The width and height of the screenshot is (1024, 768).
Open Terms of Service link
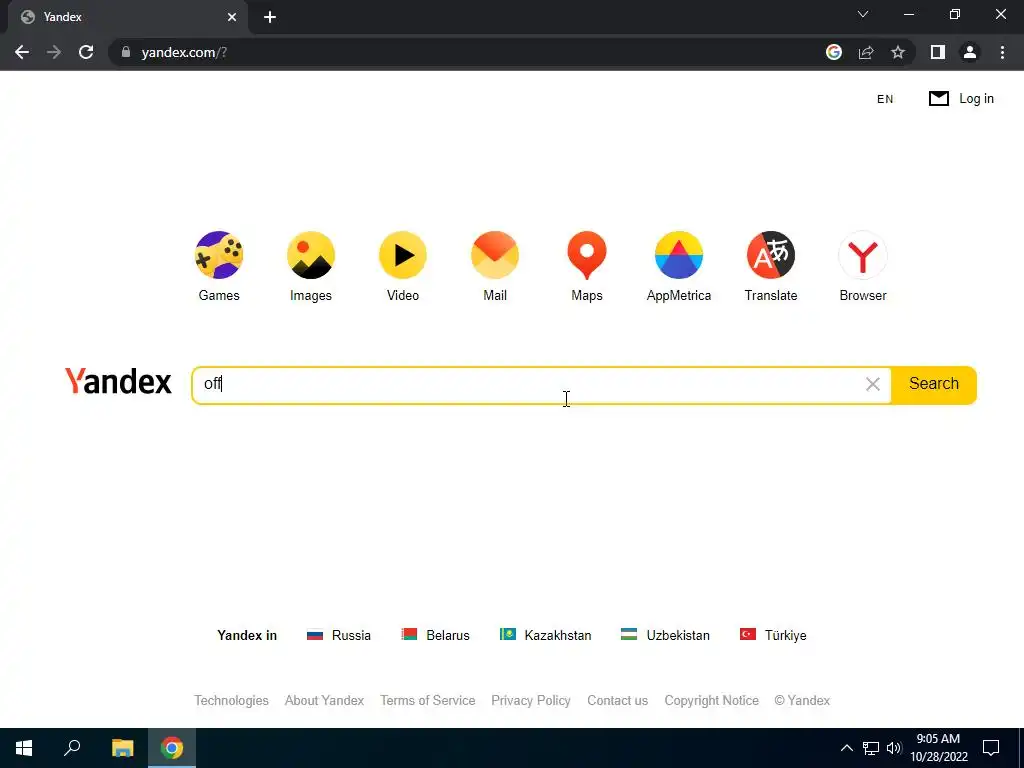[x=428, y=701]
